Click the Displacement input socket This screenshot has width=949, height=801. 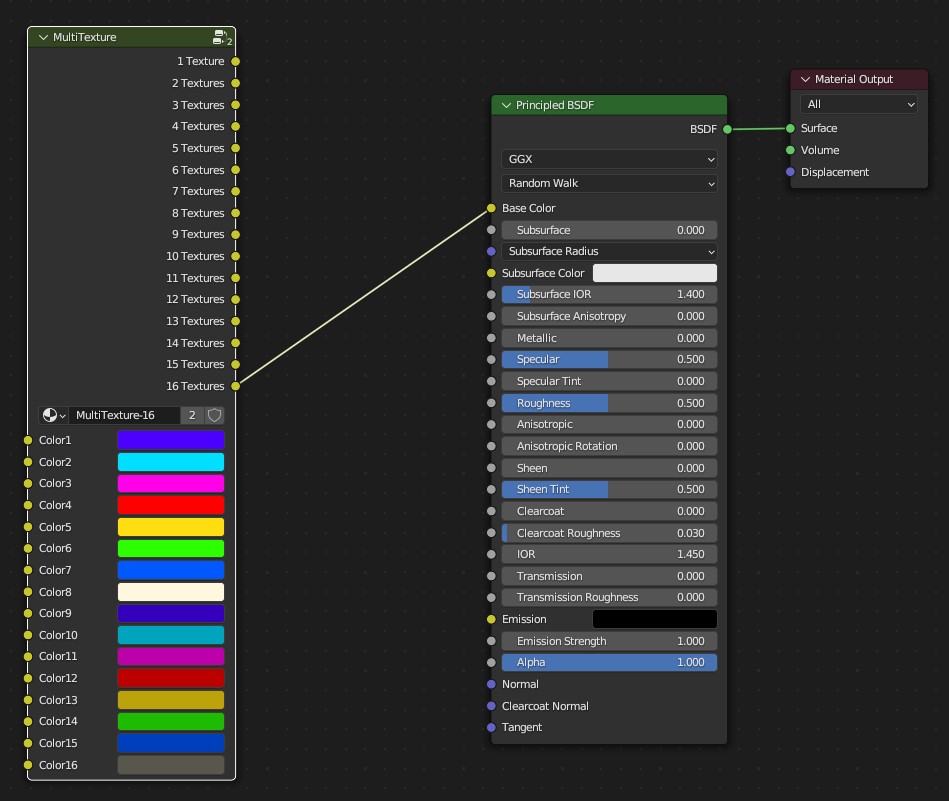[x=790, y=172]
